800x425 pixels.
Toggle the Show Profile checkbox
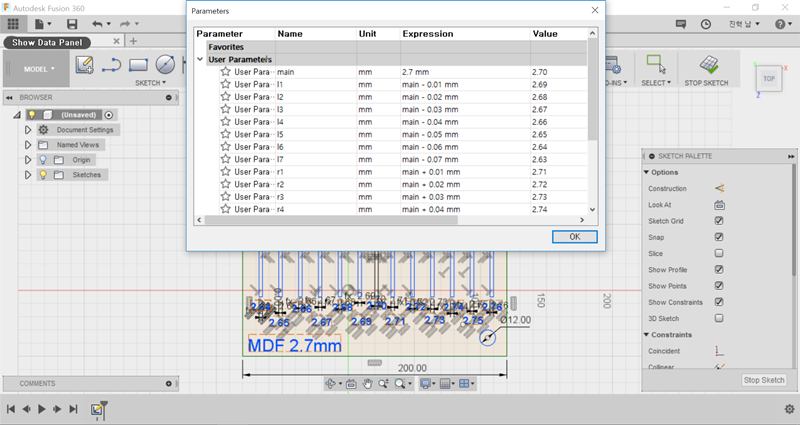coord(719,270)
